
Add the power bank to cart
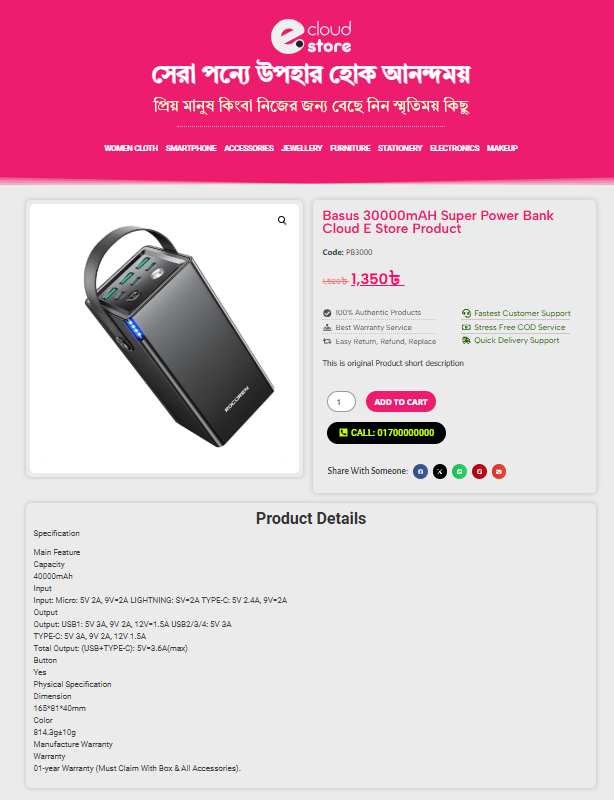(x=401, y=402)
